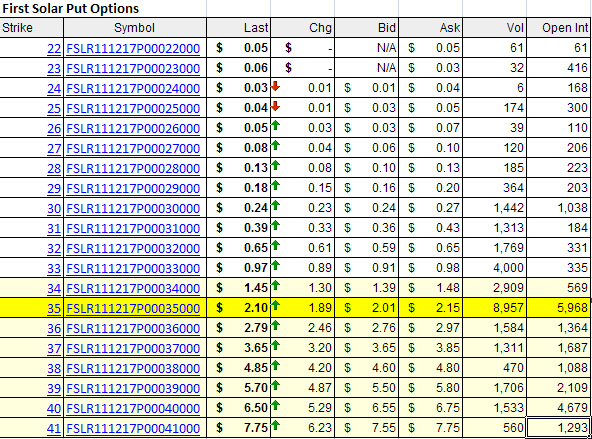This screenshot has width=592, height=439.
Task: Click the highlighted strike 35 link
Action: pos(54,309)
